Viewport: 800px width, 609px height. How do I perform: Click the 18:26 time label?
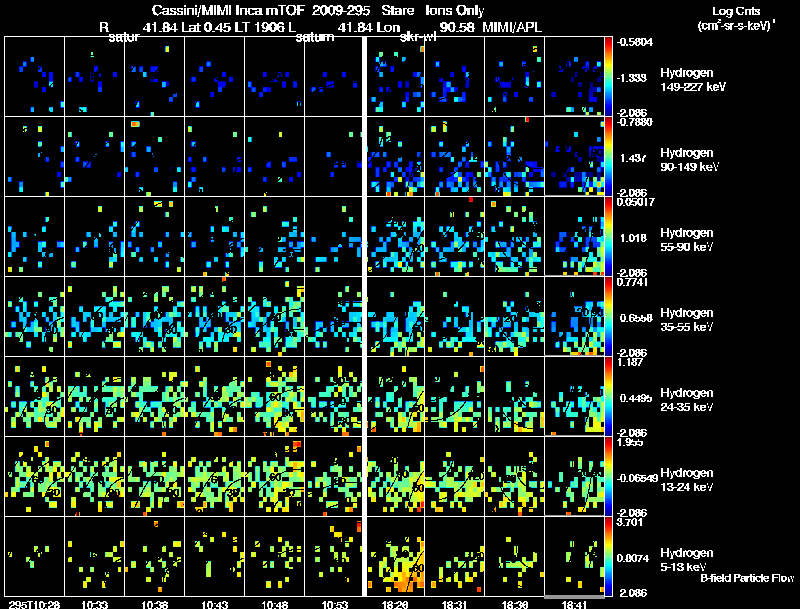coord(394,604)
